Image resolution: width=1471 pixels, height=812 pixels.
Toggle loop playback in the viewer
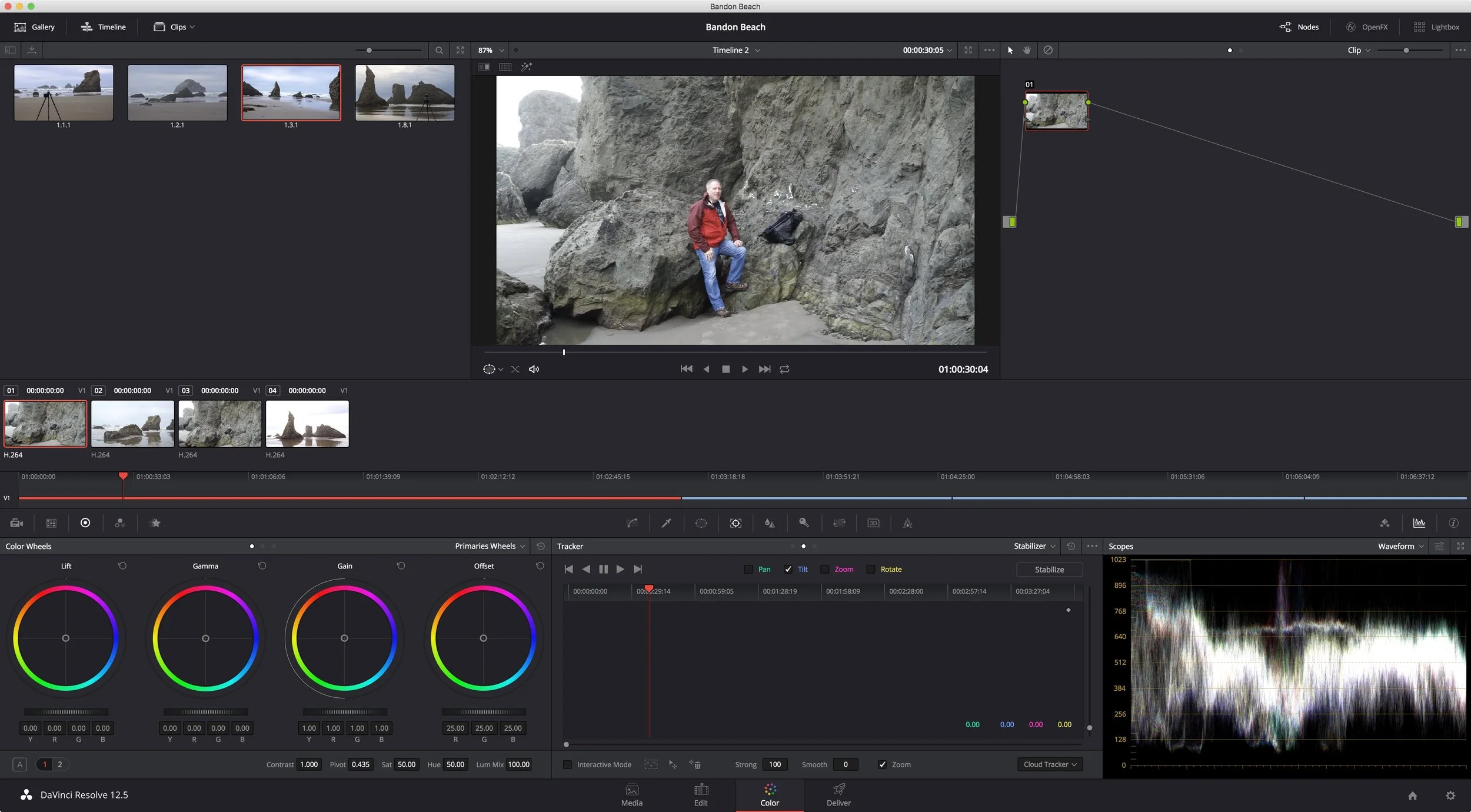click(x=784, y=369)
